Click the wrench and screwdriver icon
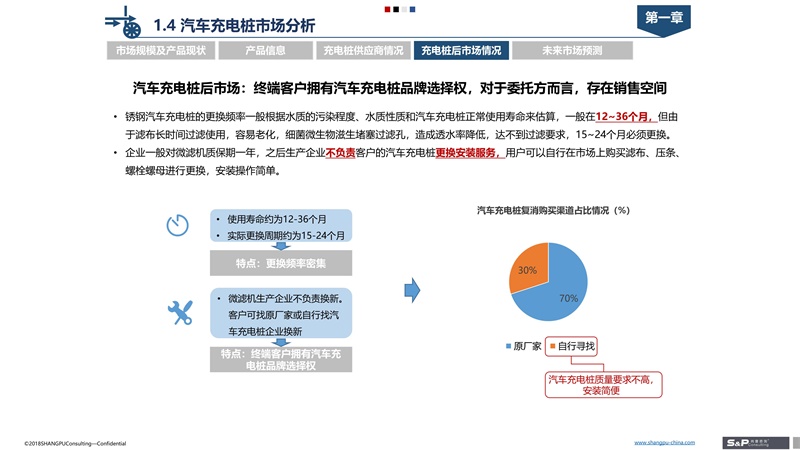Screen dimensions: 800x450 pos(180,312)
